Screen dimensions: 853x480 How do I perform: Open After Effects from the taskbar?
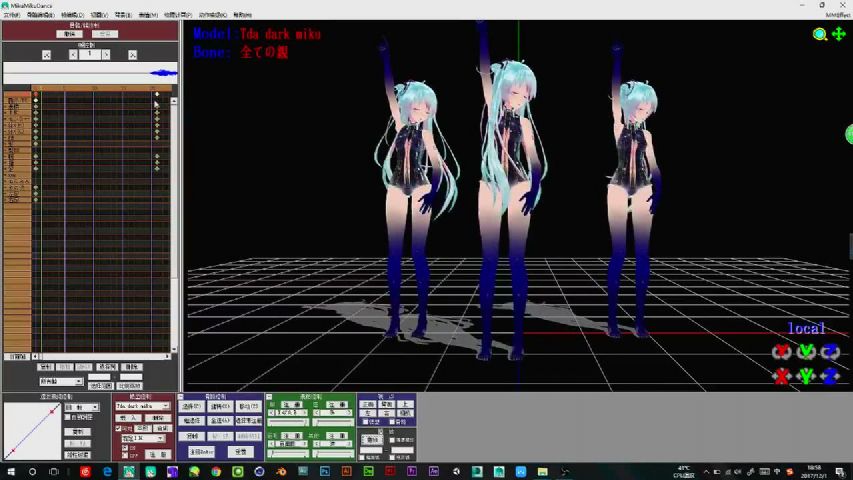(434, 471)
